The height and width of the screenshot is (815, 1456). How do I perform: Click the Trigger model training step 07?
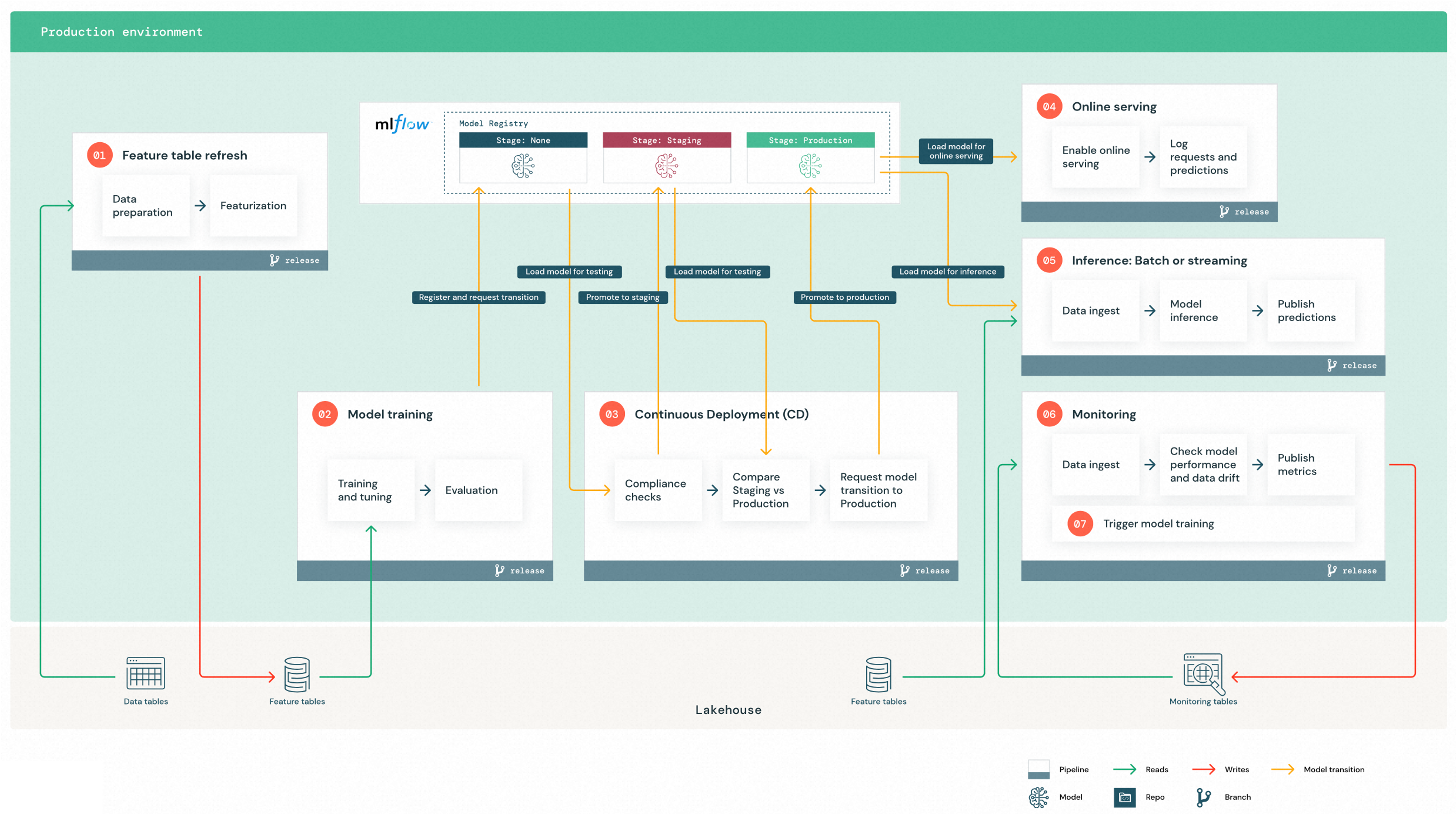click(1203, 524)
